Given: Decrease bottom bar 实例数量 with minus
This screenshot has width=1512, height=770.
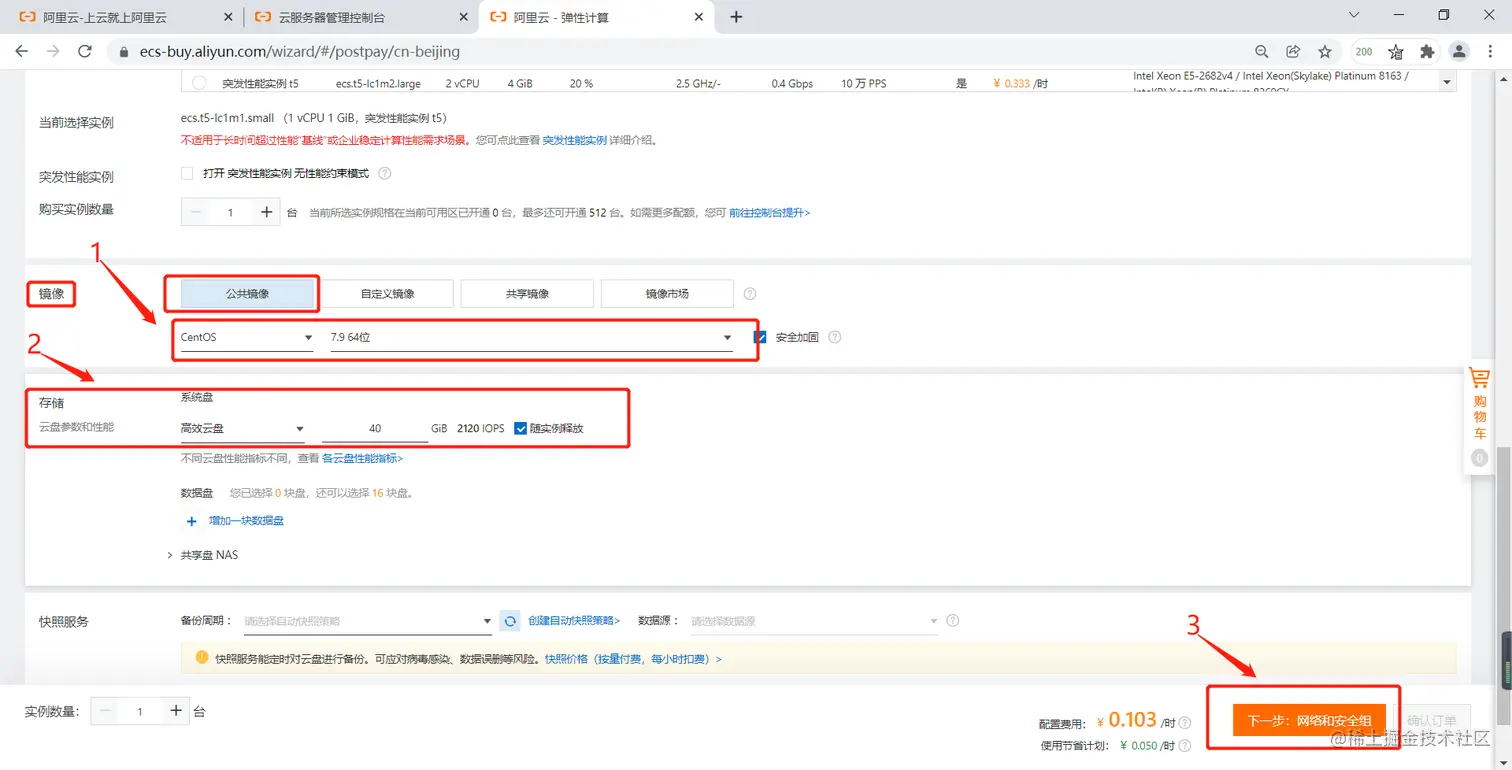Looking at the screenshot, I should pos(106,711).
